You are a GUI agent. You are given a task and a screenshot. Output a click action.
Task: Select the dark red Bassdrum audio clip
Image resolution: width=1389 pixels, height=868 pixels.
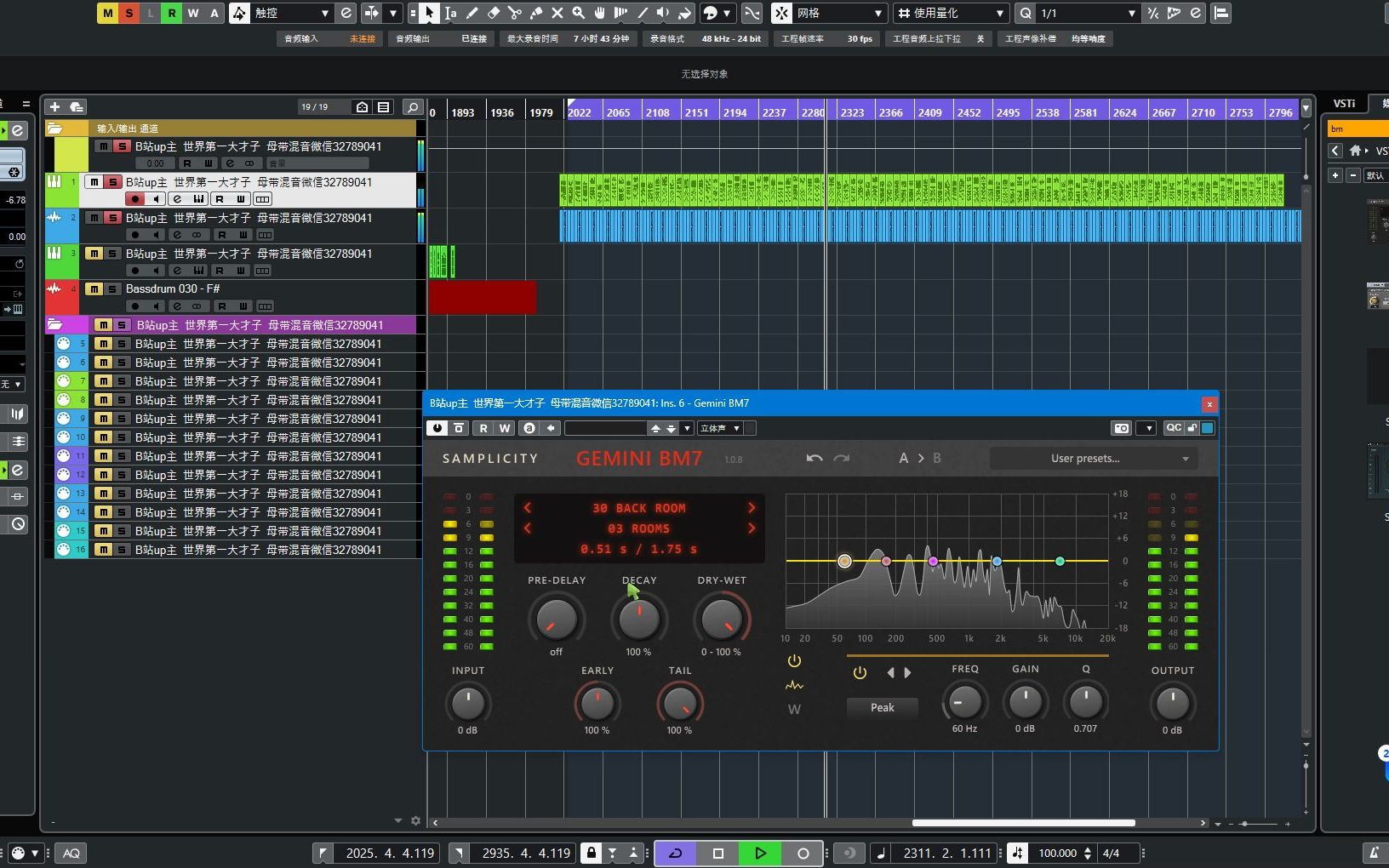click(483, 298)
